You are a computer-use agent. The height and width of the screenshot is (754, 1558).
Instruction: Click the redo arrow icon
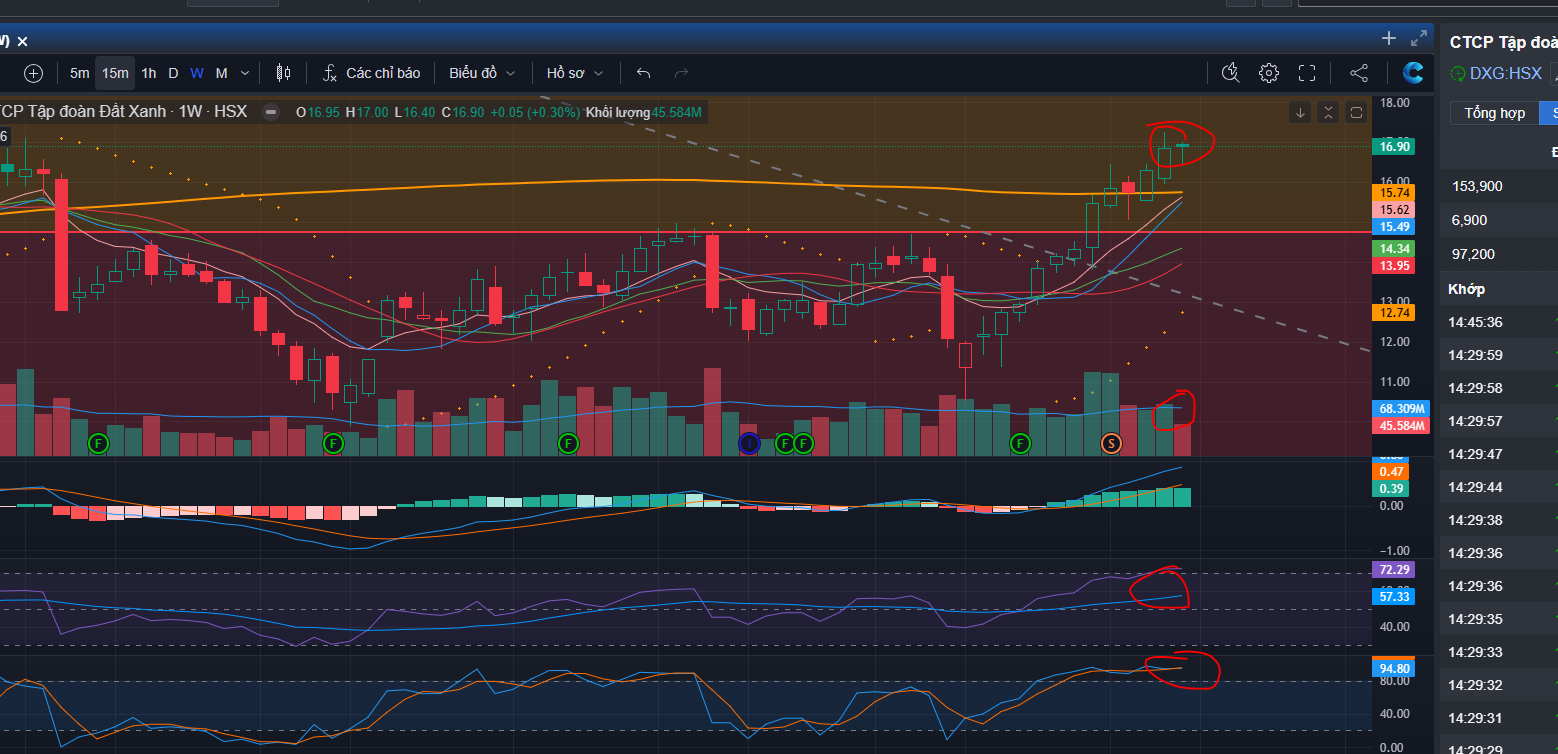pos(682,73)
